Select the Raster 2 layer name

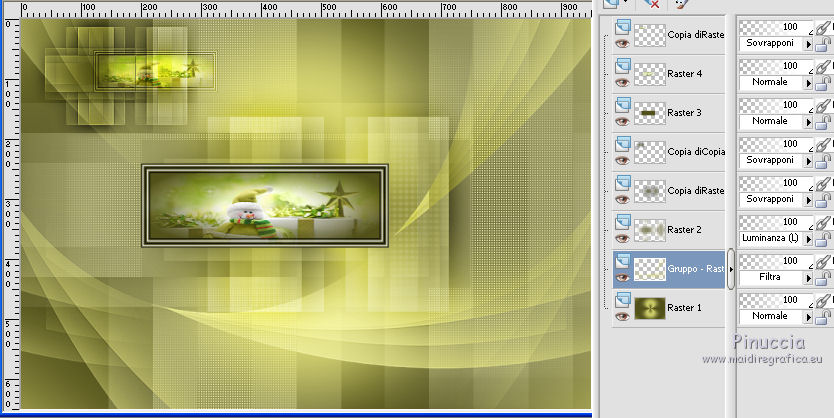pyautogui.click(x=685, y=230)
